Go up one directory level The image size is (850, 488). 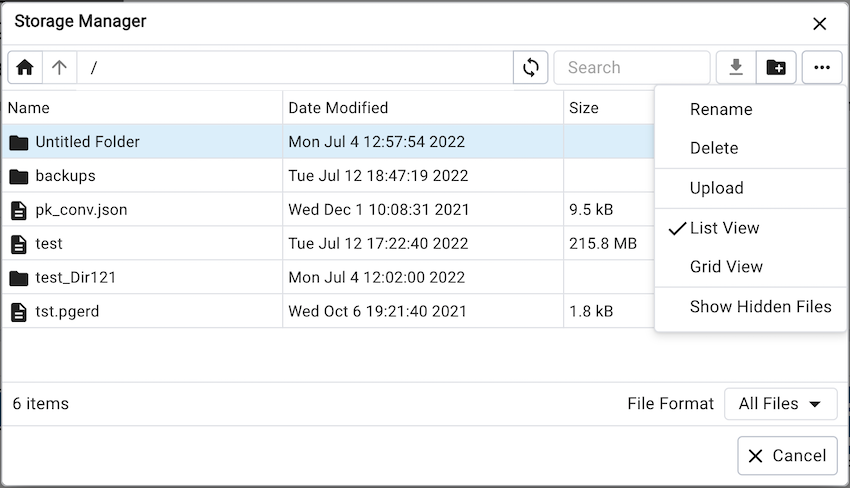[x=60, y=68]
